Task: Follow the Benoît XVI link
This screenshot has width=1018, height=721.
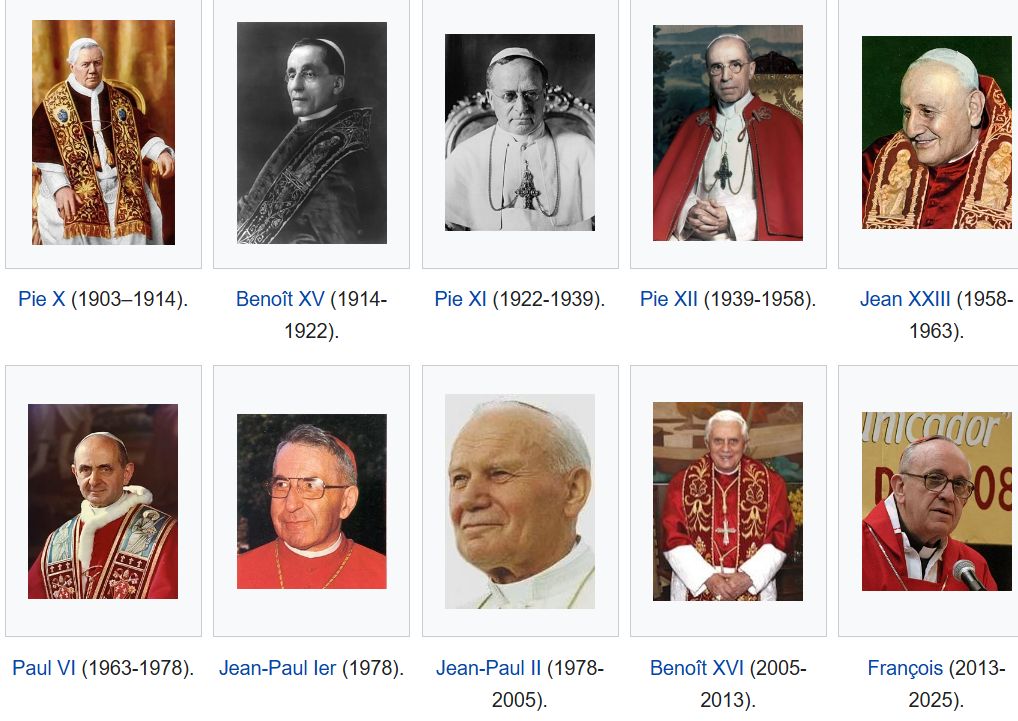Action: pos(697,668)
